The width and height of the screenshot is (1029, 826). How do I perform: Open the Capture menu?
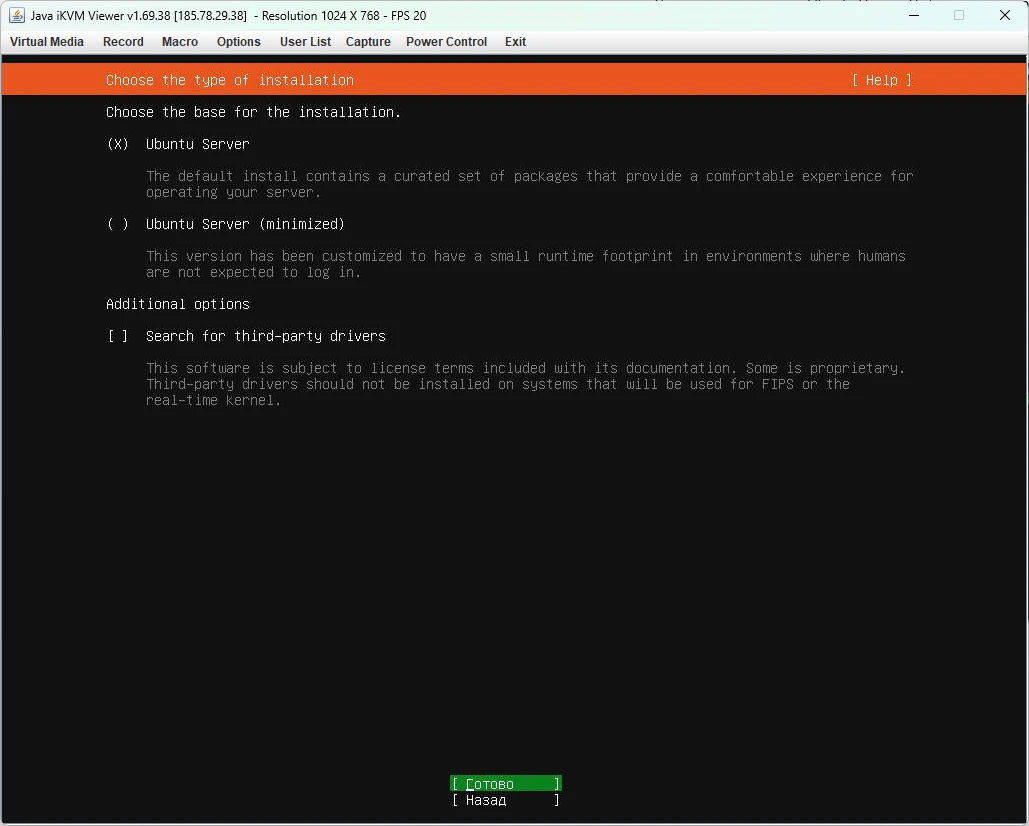[x=367, y=42]
